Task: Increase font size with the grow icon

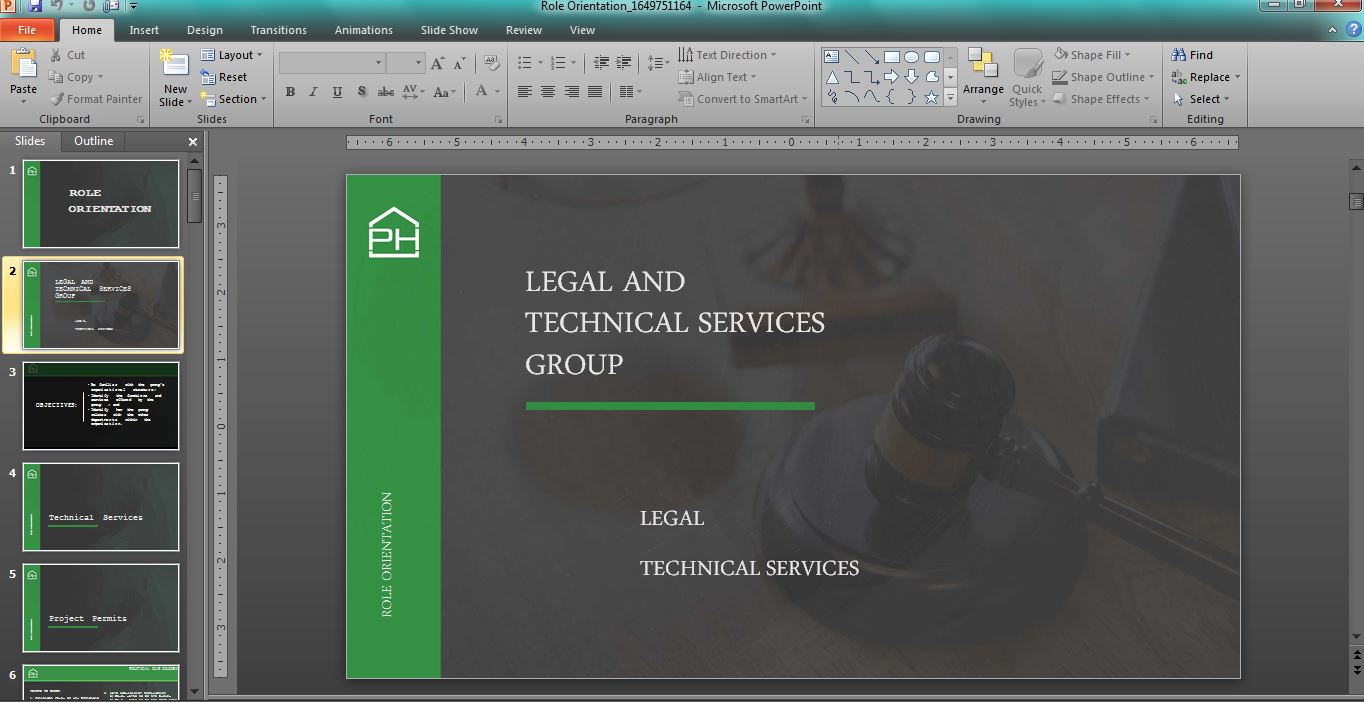Action: tap(437, 63)
